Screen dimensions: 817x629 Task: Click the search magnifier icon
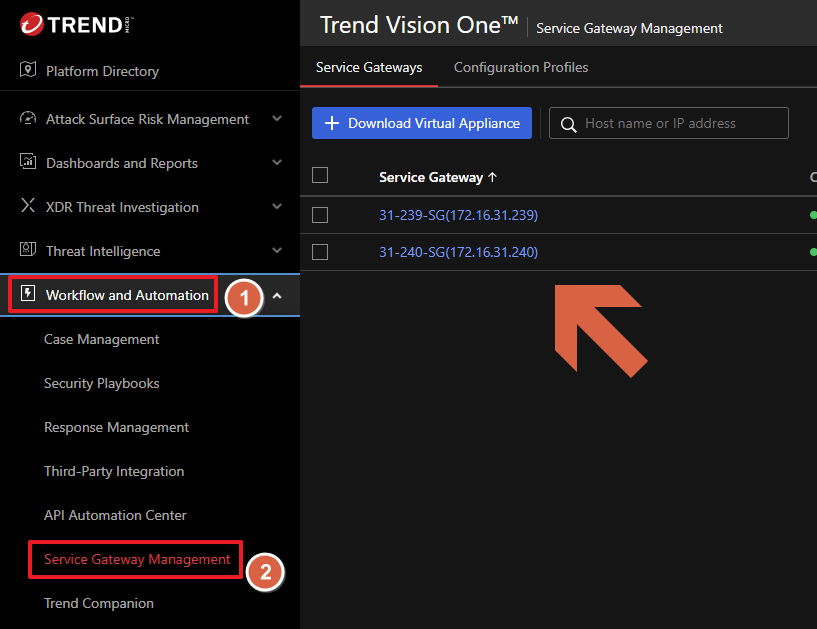point(568,124)
